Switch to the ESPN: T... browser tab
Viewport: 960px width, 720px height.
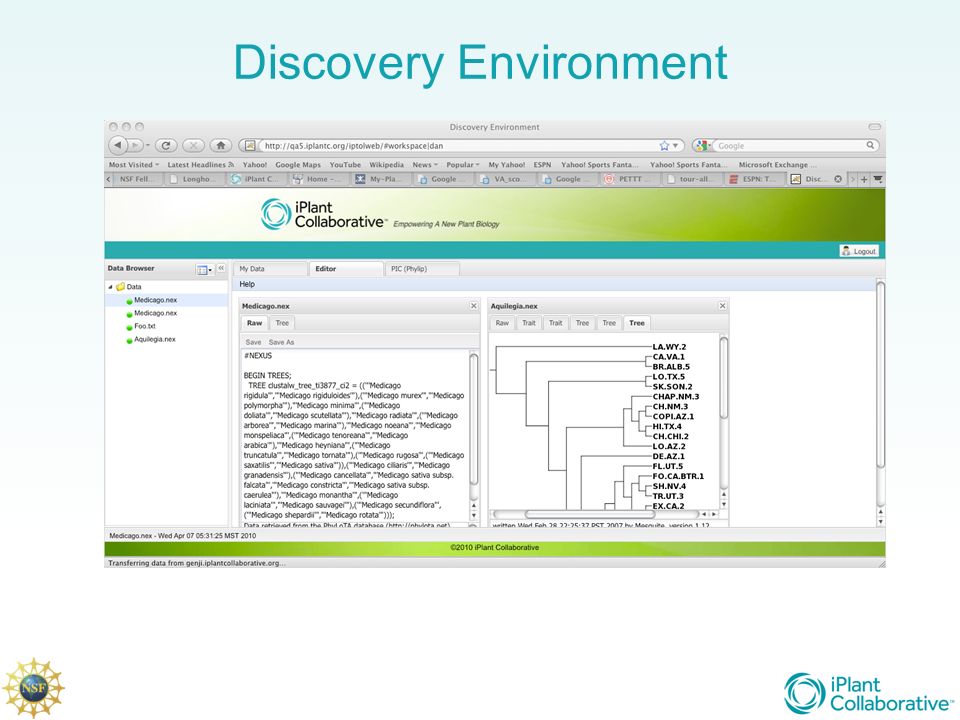point(754,179)
